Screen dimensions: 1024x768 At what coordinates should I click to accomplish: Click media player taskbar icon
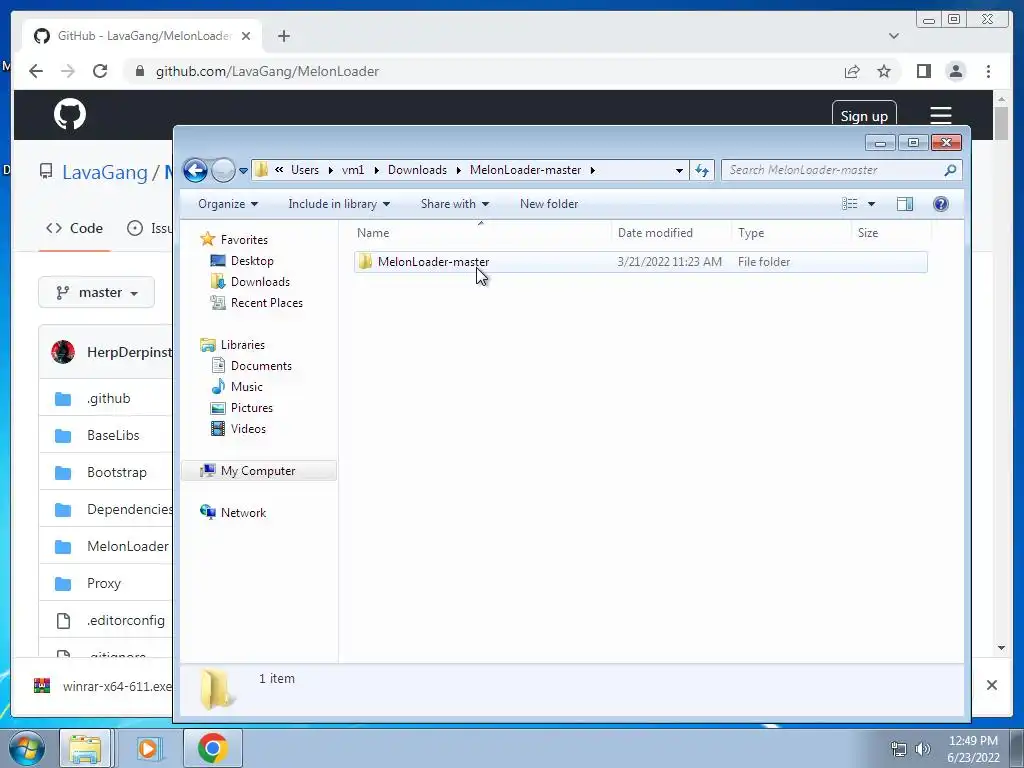148,748
